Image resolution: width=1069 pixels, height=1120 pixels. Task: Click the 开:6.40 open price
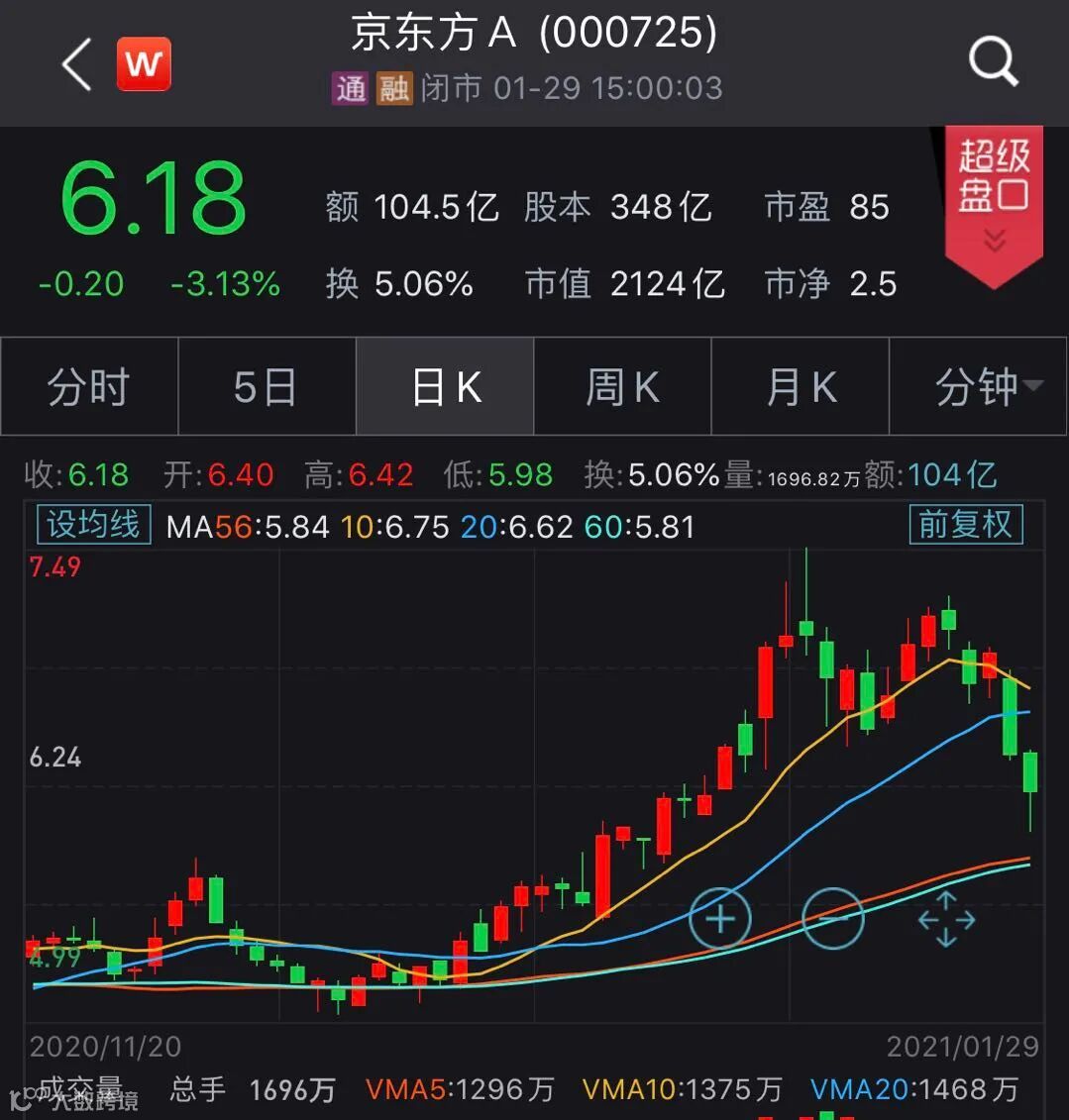point(219,475)
